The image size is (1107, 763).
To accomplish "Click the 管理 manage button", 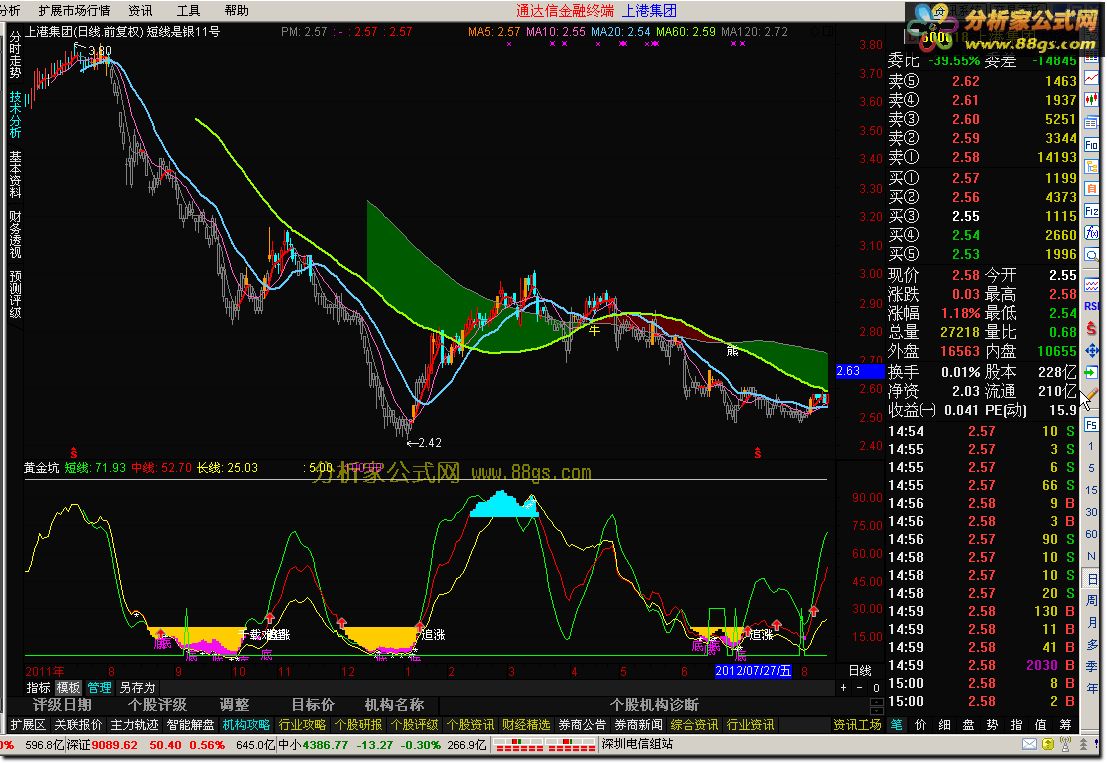I will click(x=99, y=687).
